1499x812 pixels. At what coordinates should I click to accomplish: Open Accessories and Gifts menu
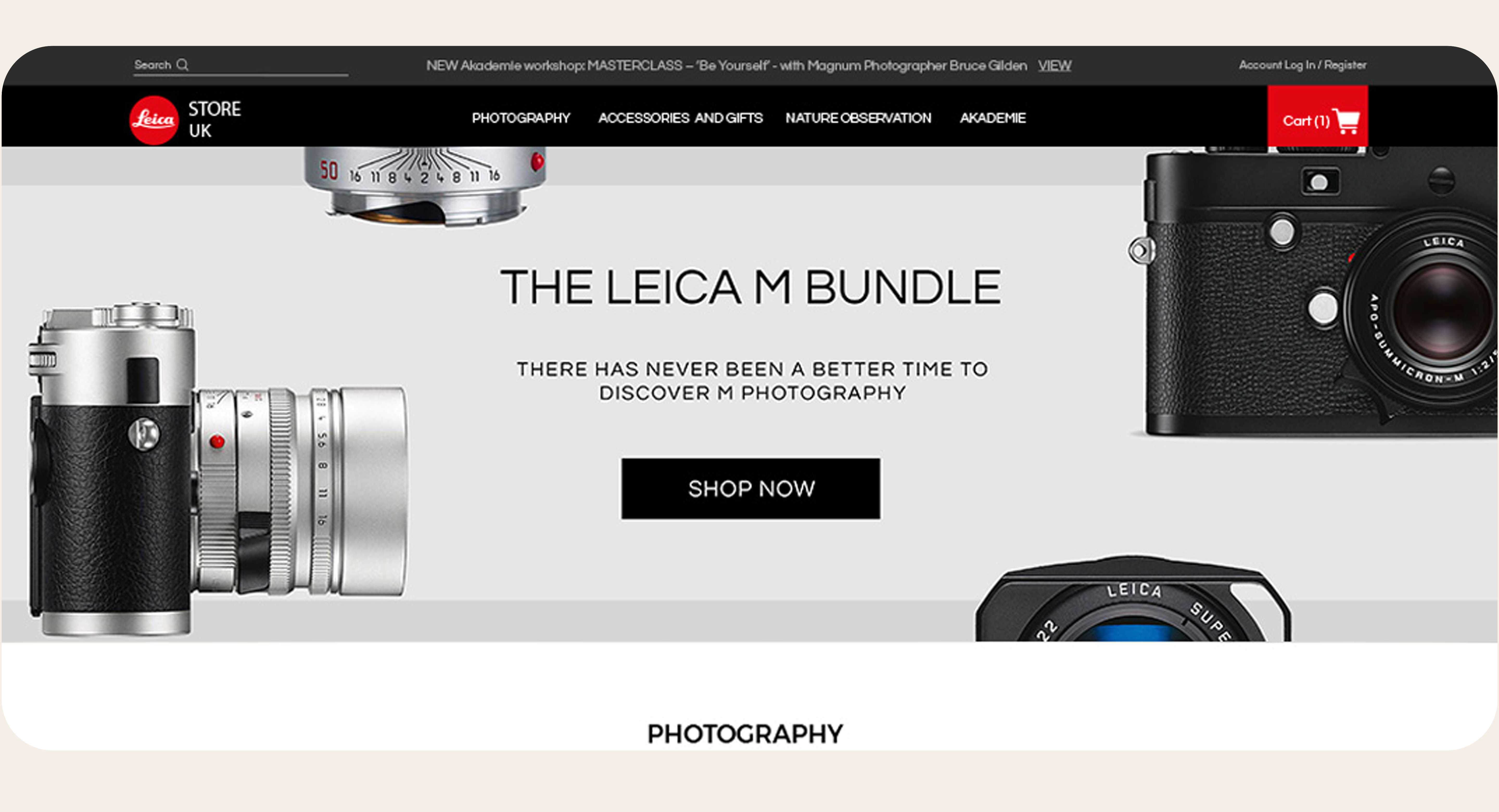(680, 118)
